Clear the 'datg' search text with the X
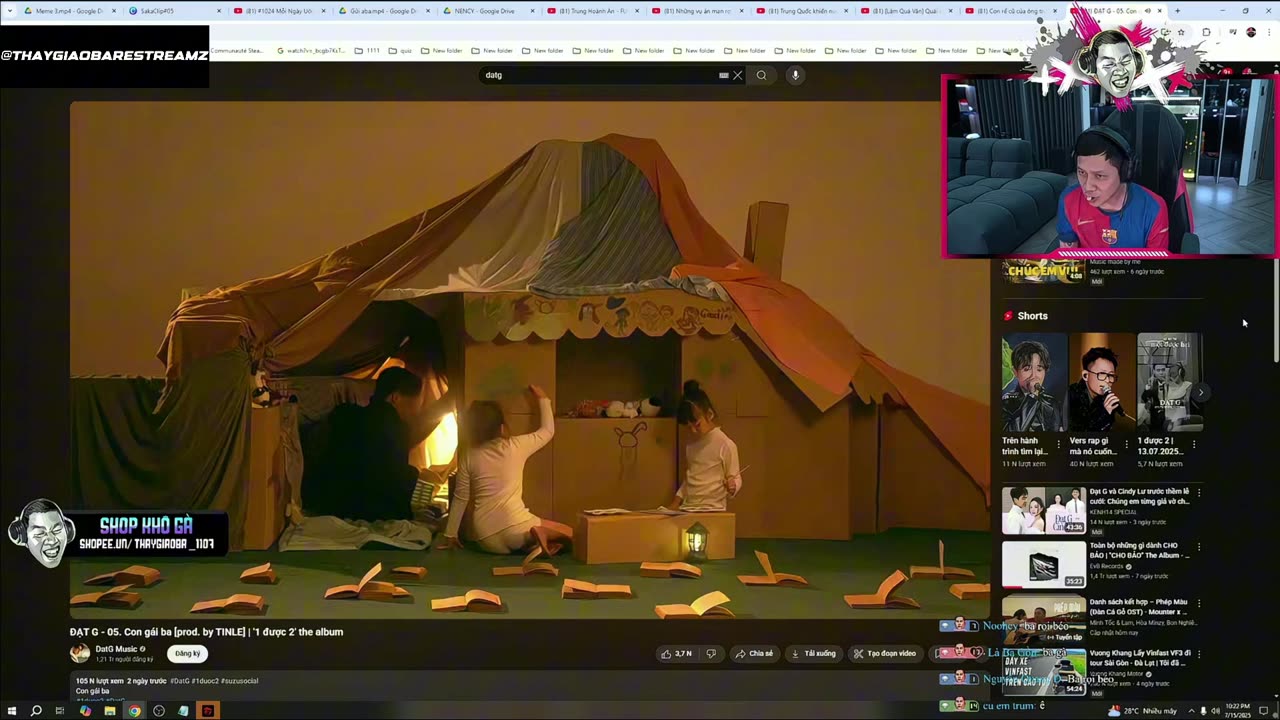The height and width of the screenshot is (720, 1280). (x=738, y=75)
